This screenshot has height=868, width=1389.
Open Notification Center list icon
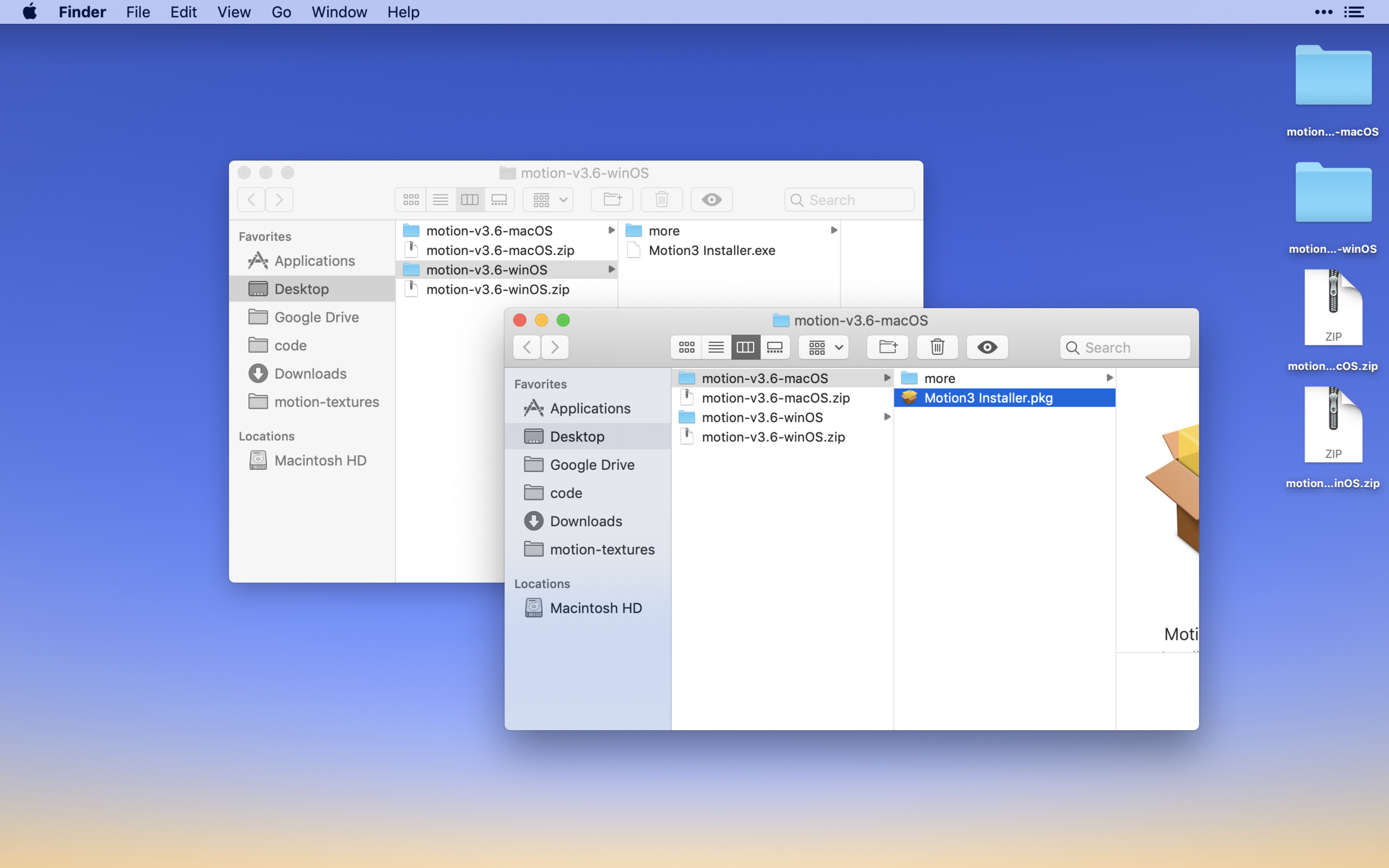point(1354,12)
